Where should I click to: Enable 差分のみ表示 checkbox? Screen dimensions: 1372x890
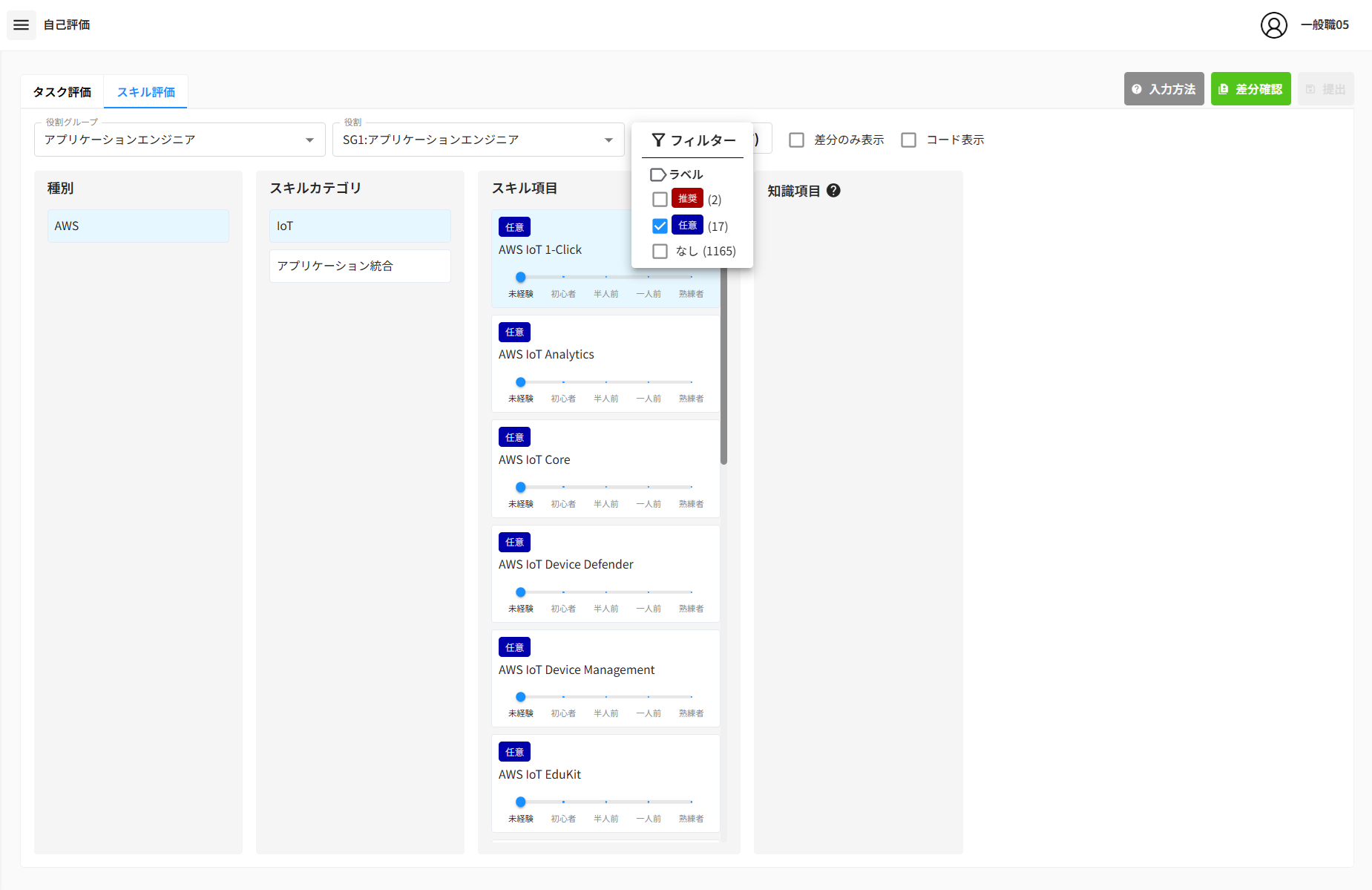(x=796, y=140)
